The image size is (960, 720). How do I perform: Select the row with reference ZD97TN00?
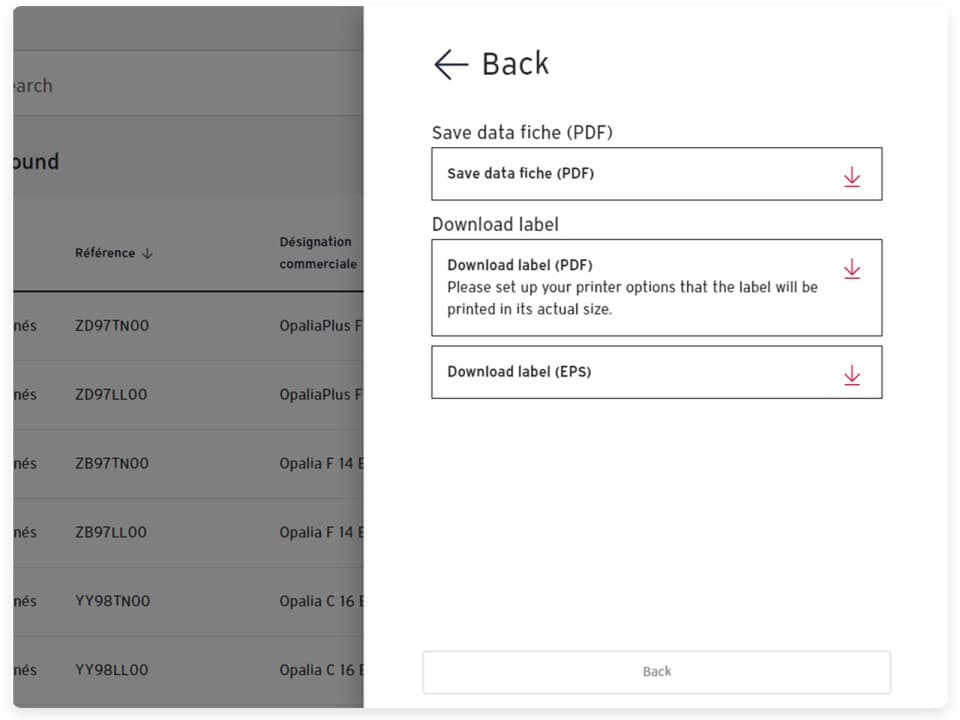(x=112, y=326)
